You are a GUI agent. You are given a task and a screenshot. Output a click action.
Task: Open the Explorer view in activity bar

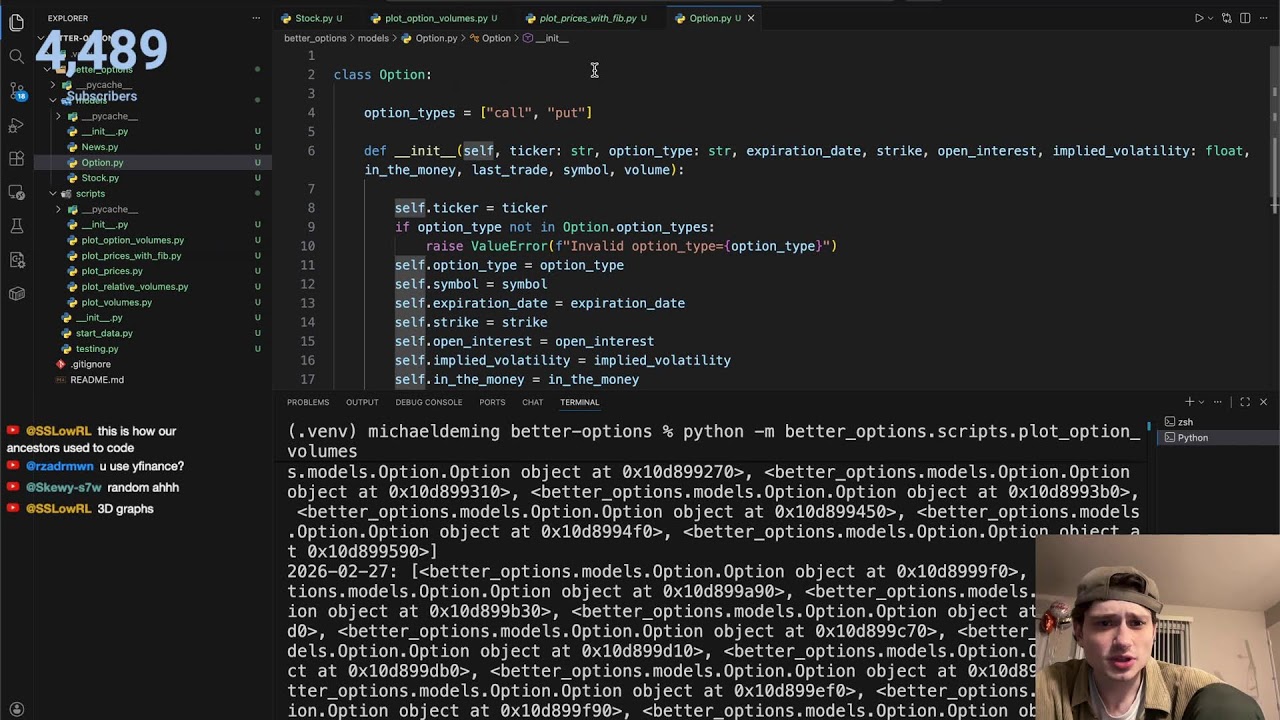pos(16,22)
